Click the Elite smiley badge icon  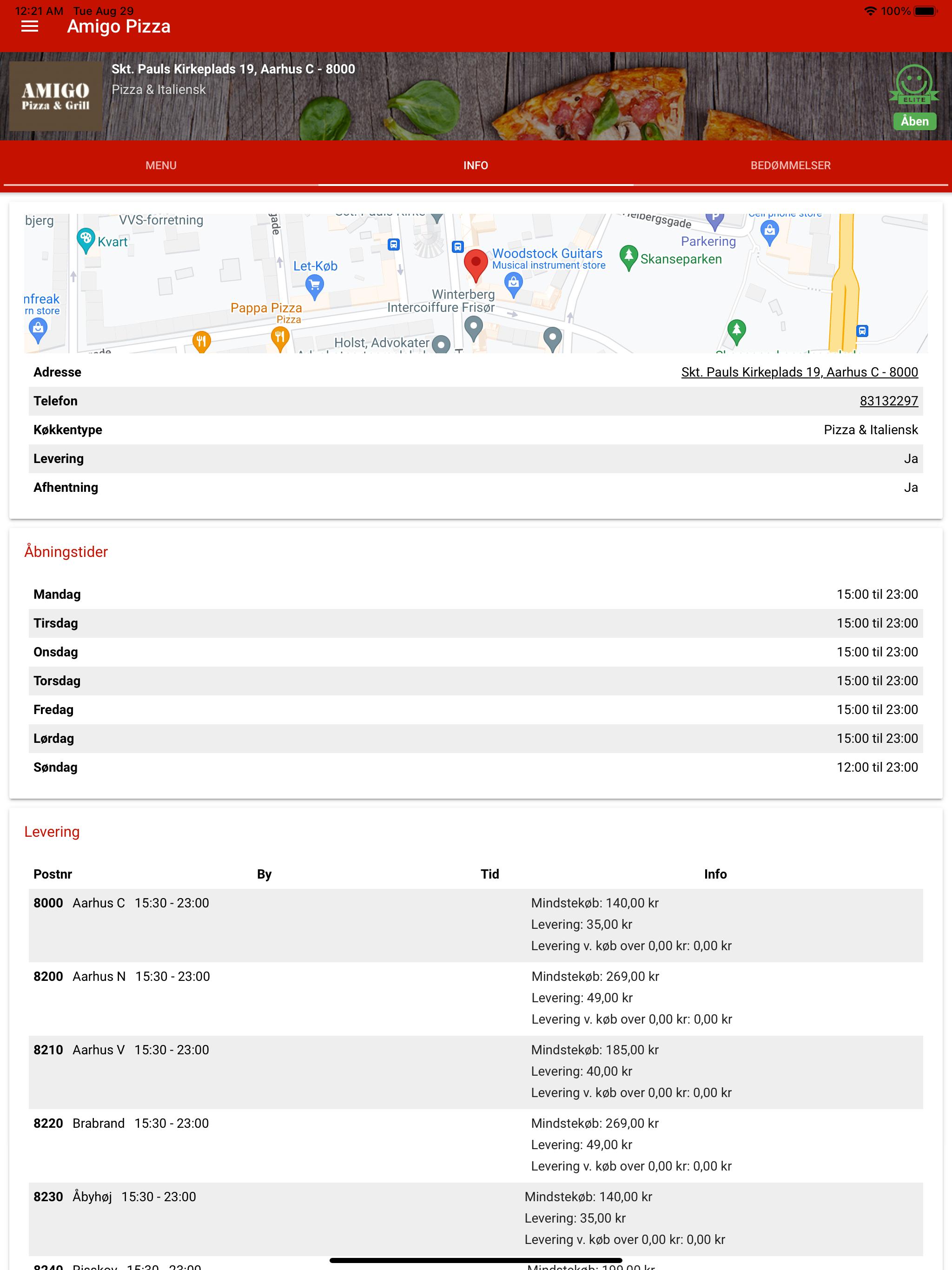[914, 85]
